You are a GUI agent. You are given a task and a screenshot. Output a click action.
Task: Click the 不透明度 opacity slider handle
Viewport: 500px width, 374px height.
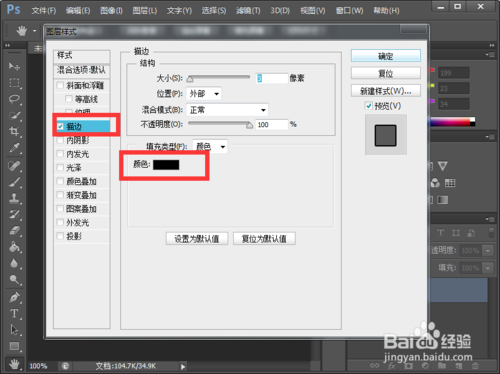coord(249,125)
